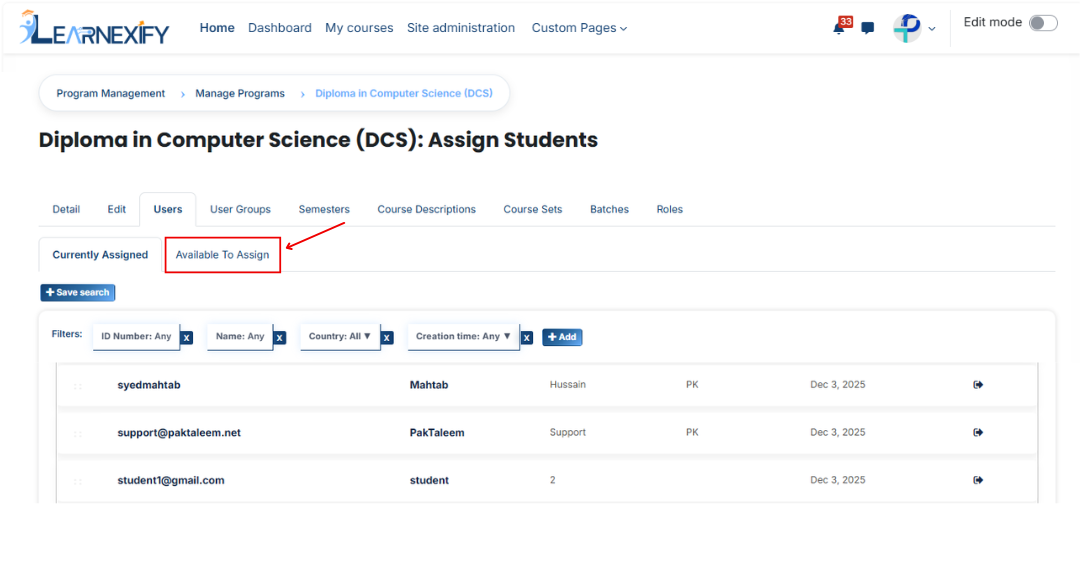
Task: Open the Semesters tab
Action: pos(324,209)
